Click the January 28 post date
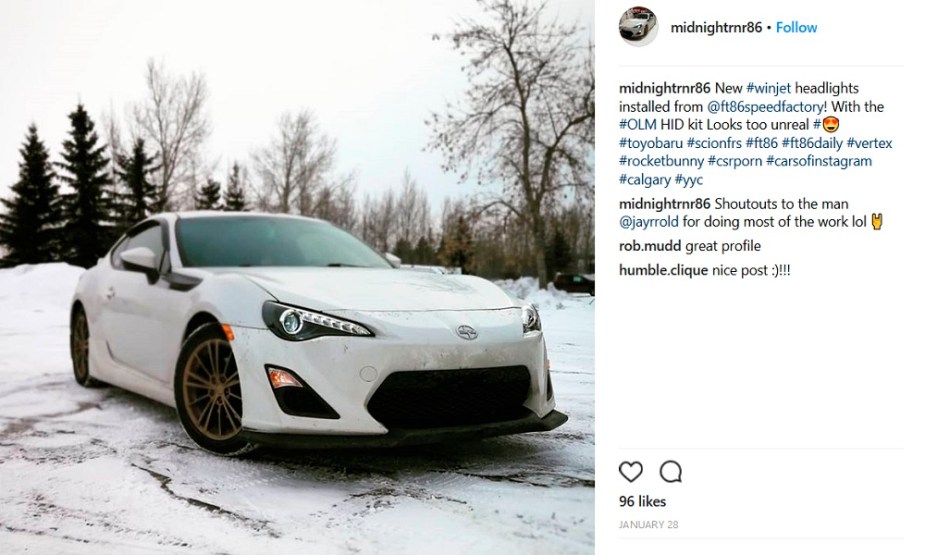Image resolution: width=925 pixels, height=555 pixels. pyautogui.click(x=648, y=524)
